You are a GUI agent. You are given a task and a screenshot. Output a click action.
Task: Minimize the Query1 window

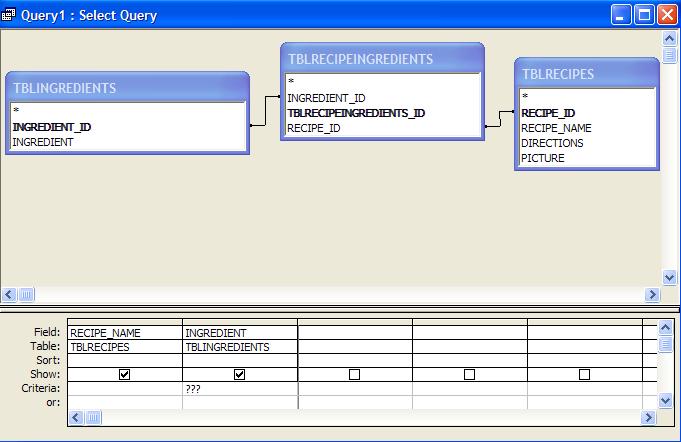[621, 16]
